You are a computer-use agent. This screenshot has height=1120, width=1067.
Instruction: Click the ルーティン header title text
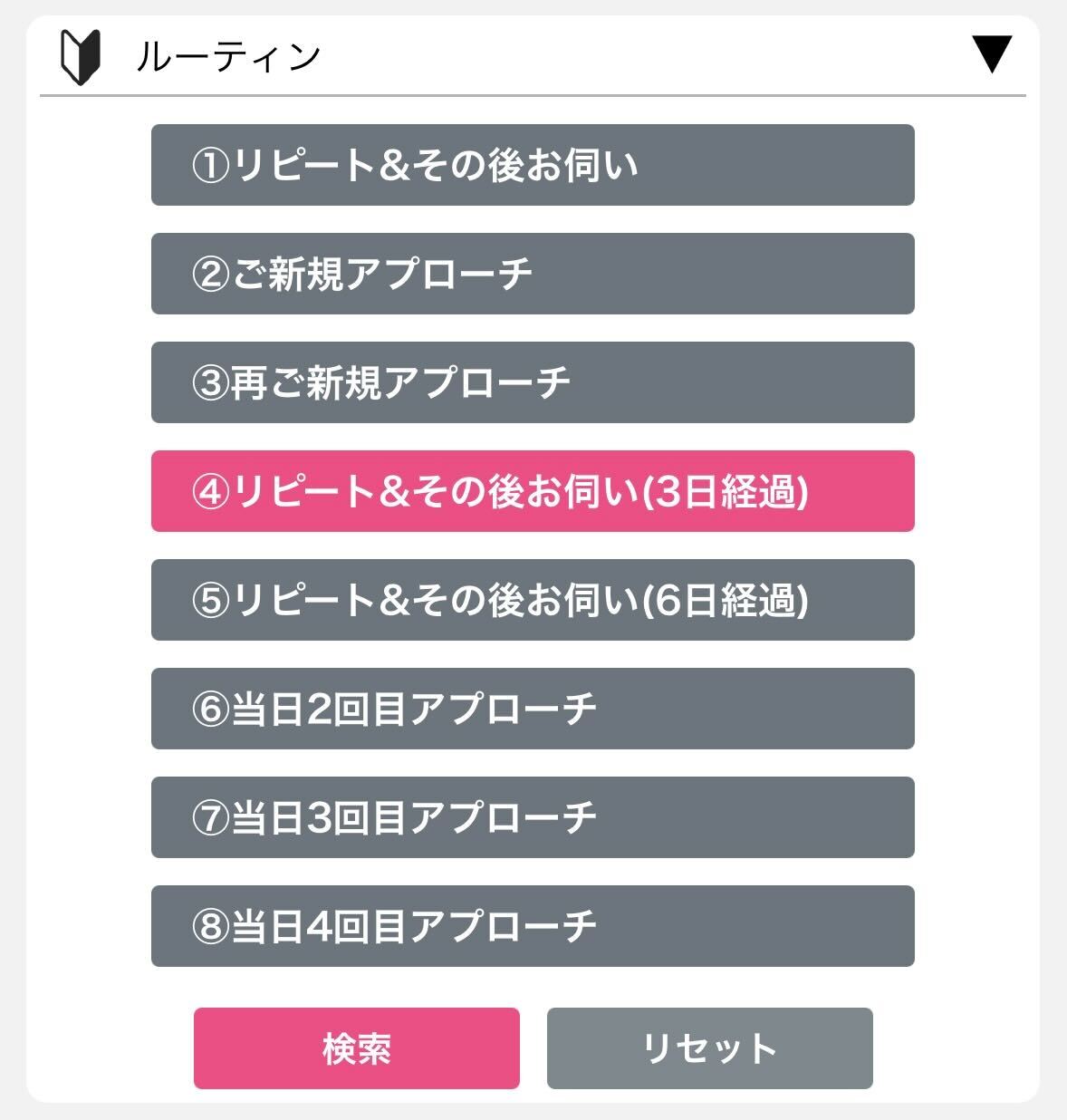[228, 57]
